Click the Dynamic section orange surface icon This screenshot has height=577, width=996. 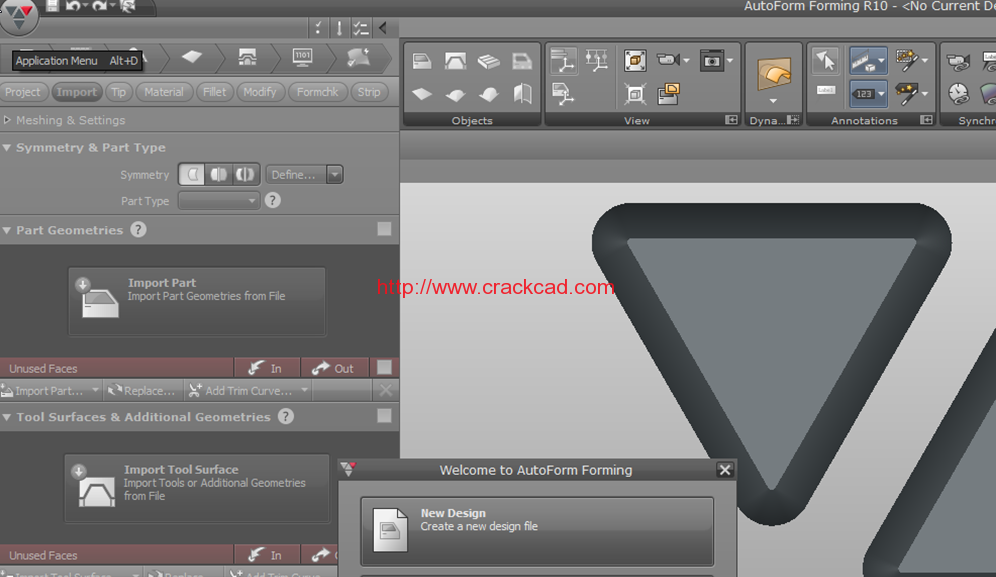coord(774,72)
